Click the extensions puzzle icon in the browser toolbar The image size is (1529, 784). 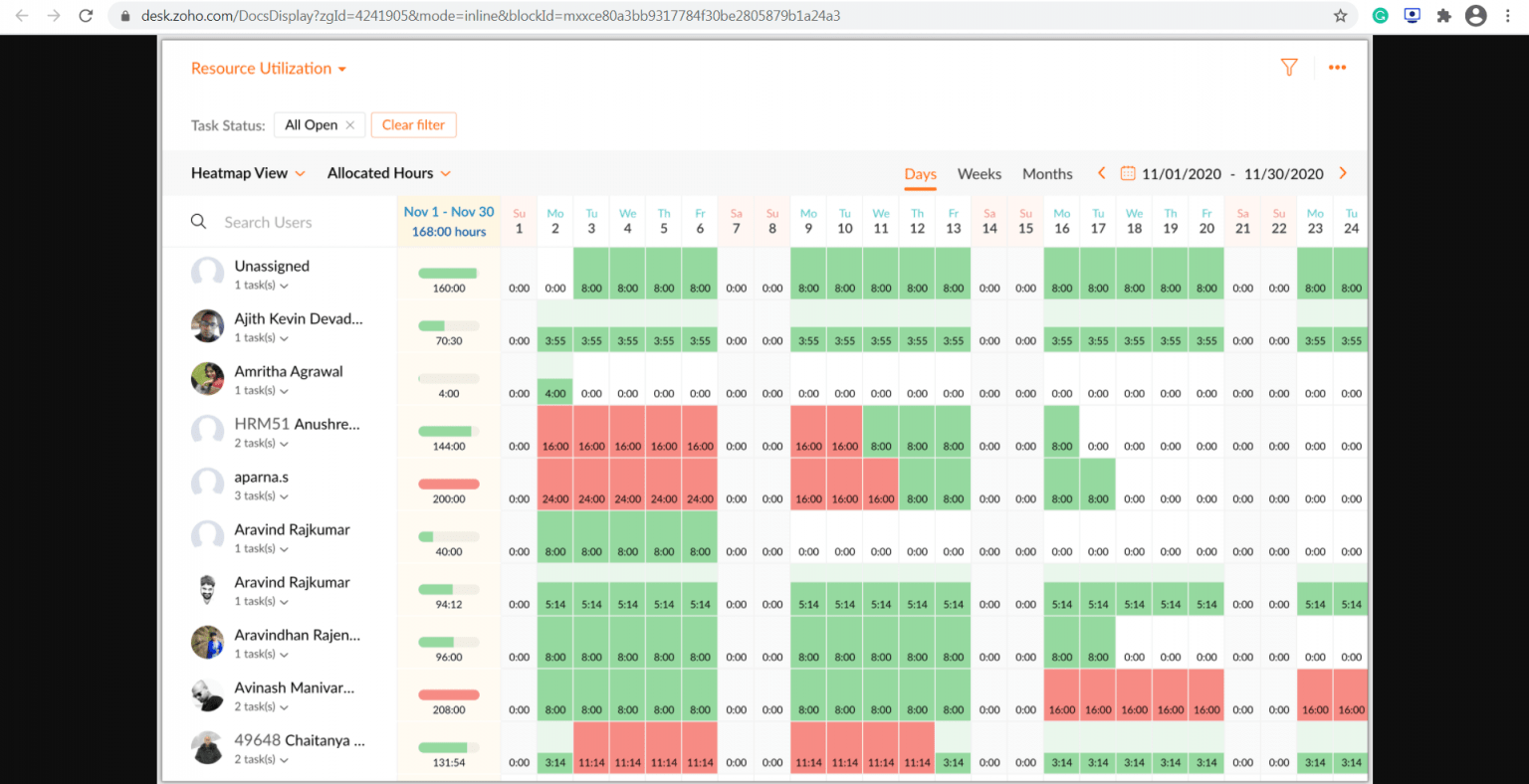pos(1443,15)
